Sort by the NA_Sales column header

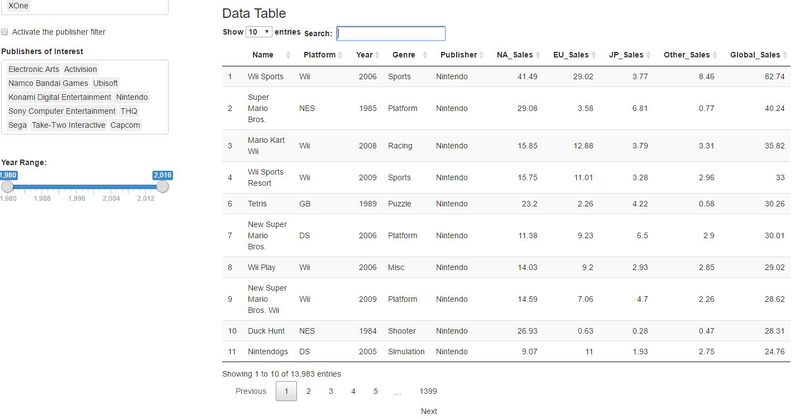coord(514,55)
